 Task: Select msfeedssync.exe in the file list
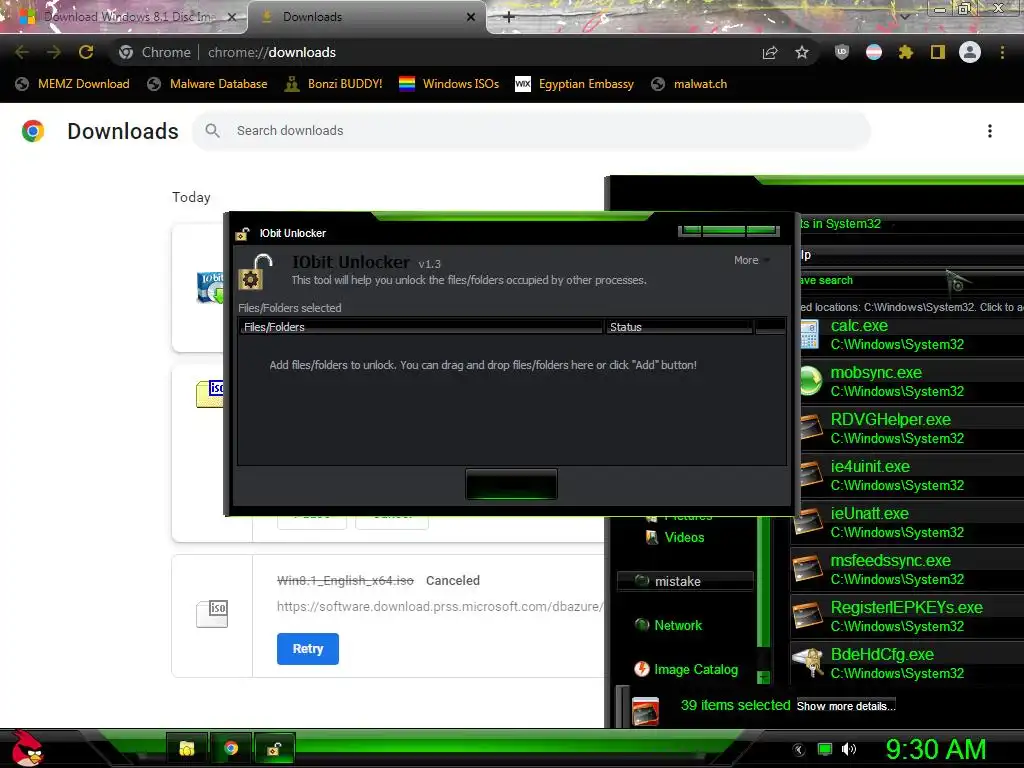pyautogui.click(x=908, y=569)
